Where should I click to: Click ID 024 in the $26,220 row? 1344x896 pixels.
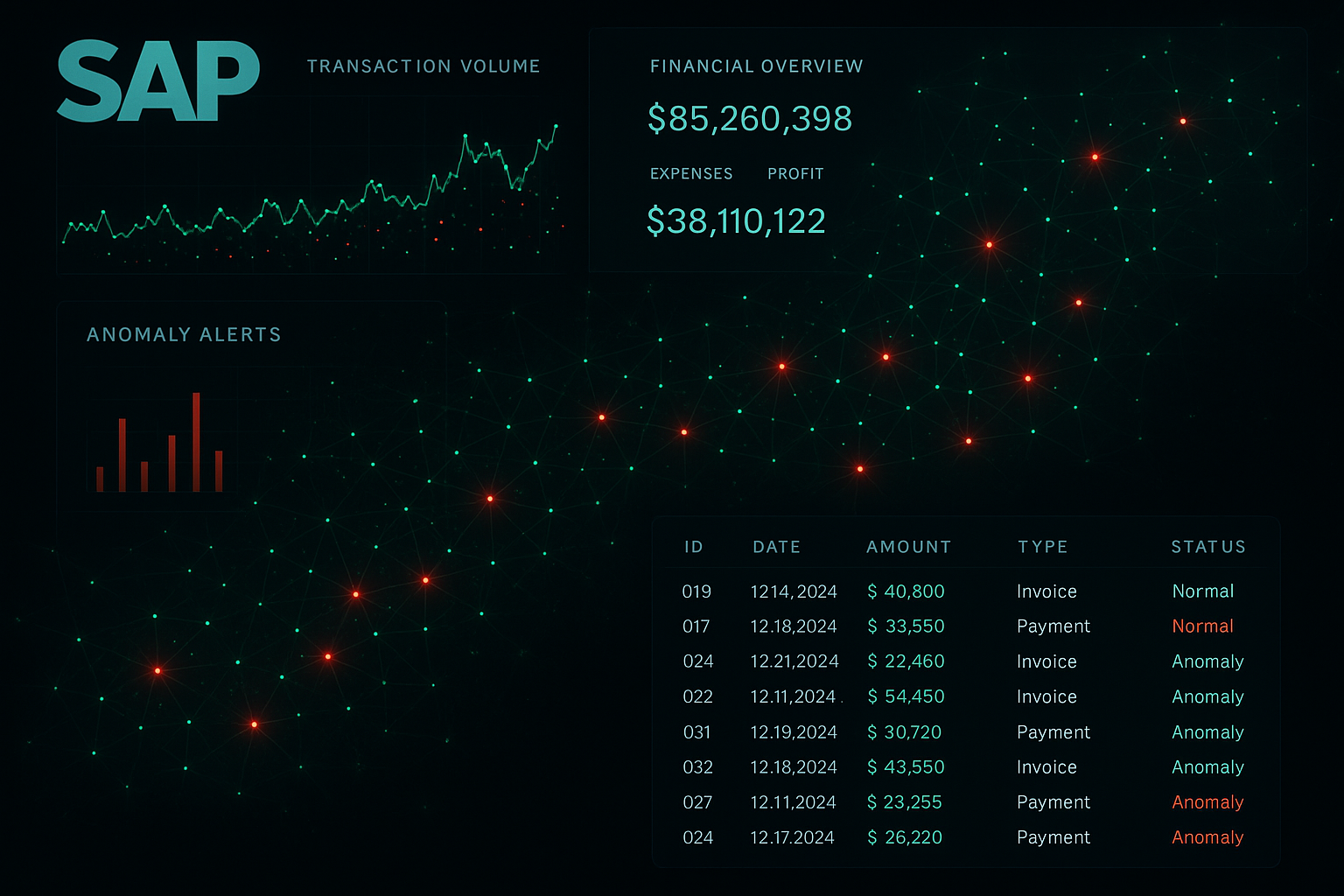point(697,837)
